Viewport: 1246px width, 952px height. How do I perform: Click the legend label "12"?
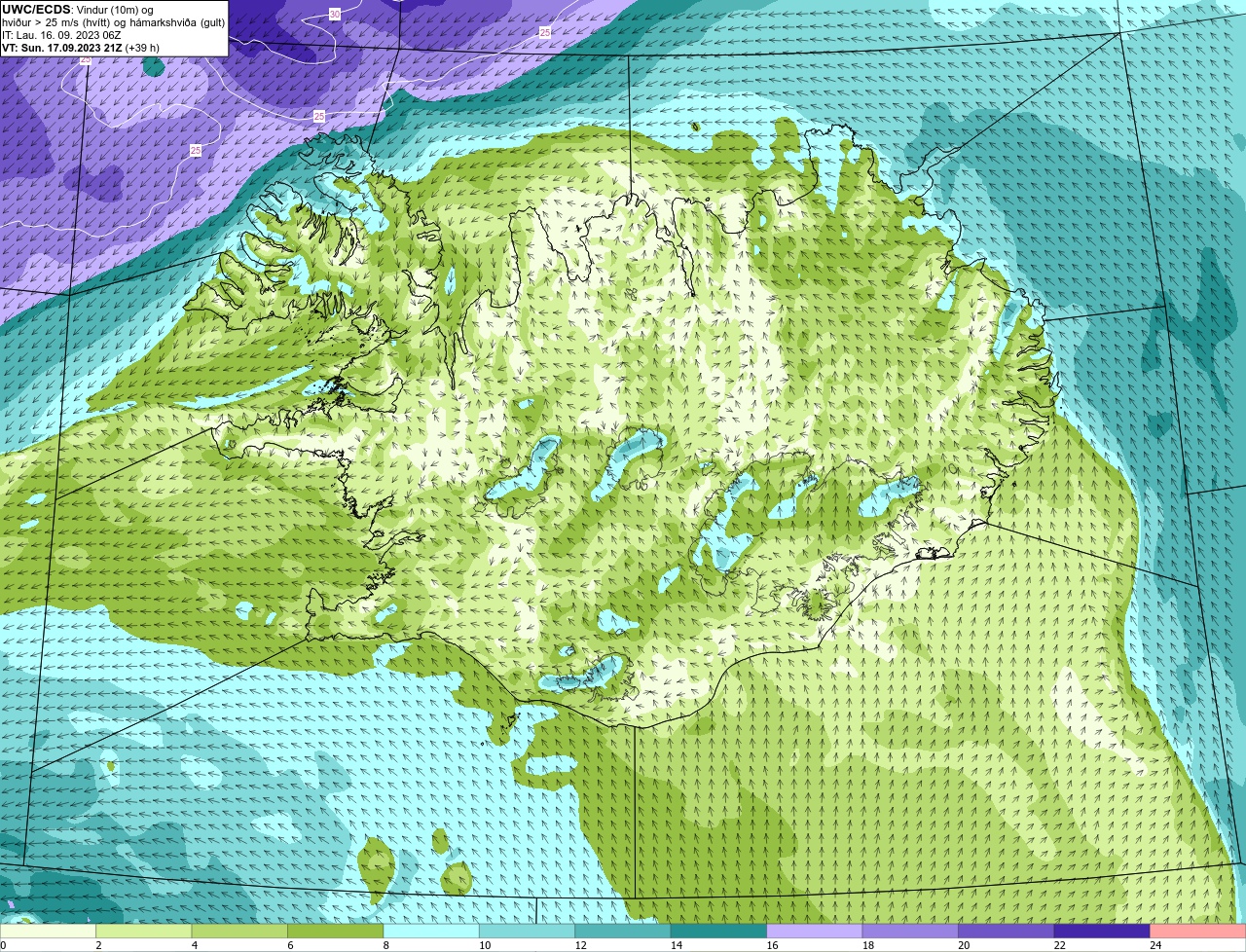point(580,945)
